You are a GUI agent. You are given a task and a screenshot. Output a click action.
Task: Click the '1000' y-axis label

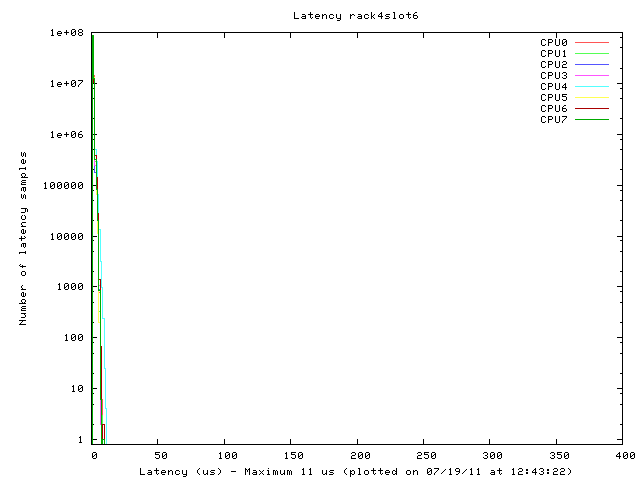[70, 287]
